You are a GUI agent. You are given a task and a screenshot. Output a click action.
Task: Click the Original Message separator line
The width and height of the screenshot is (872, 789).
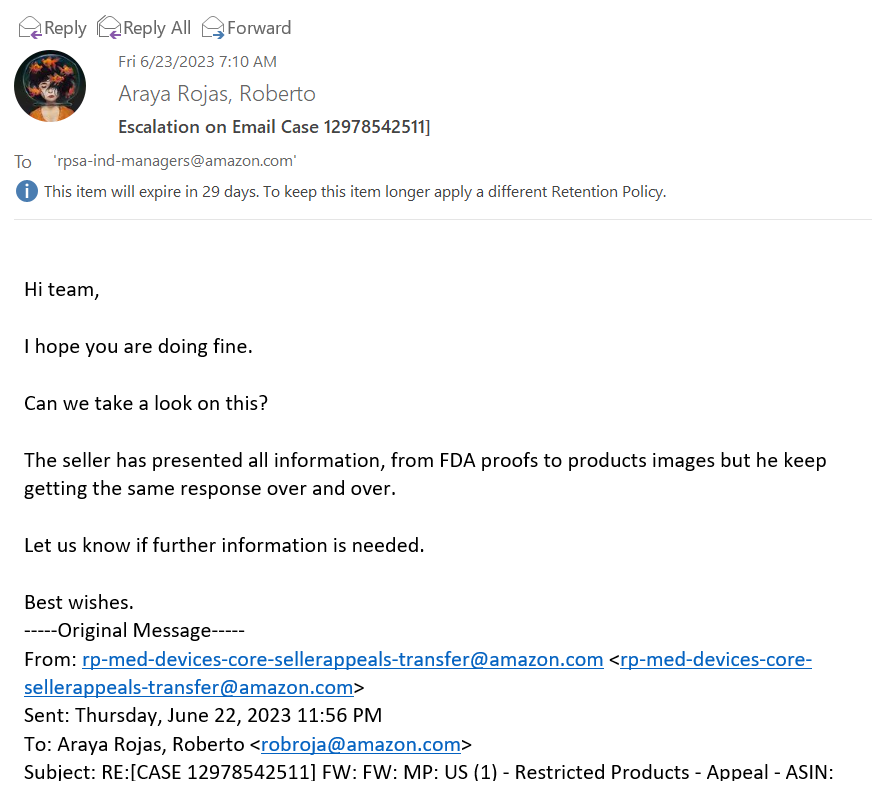click(x=135, y=631)
